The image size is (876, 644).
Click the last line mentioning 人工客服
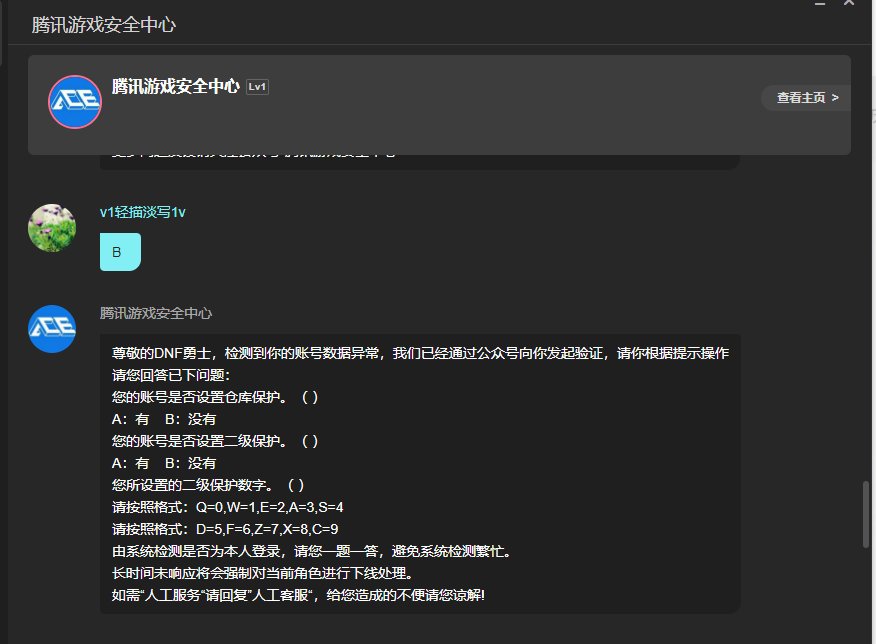(x=298, y=595)
